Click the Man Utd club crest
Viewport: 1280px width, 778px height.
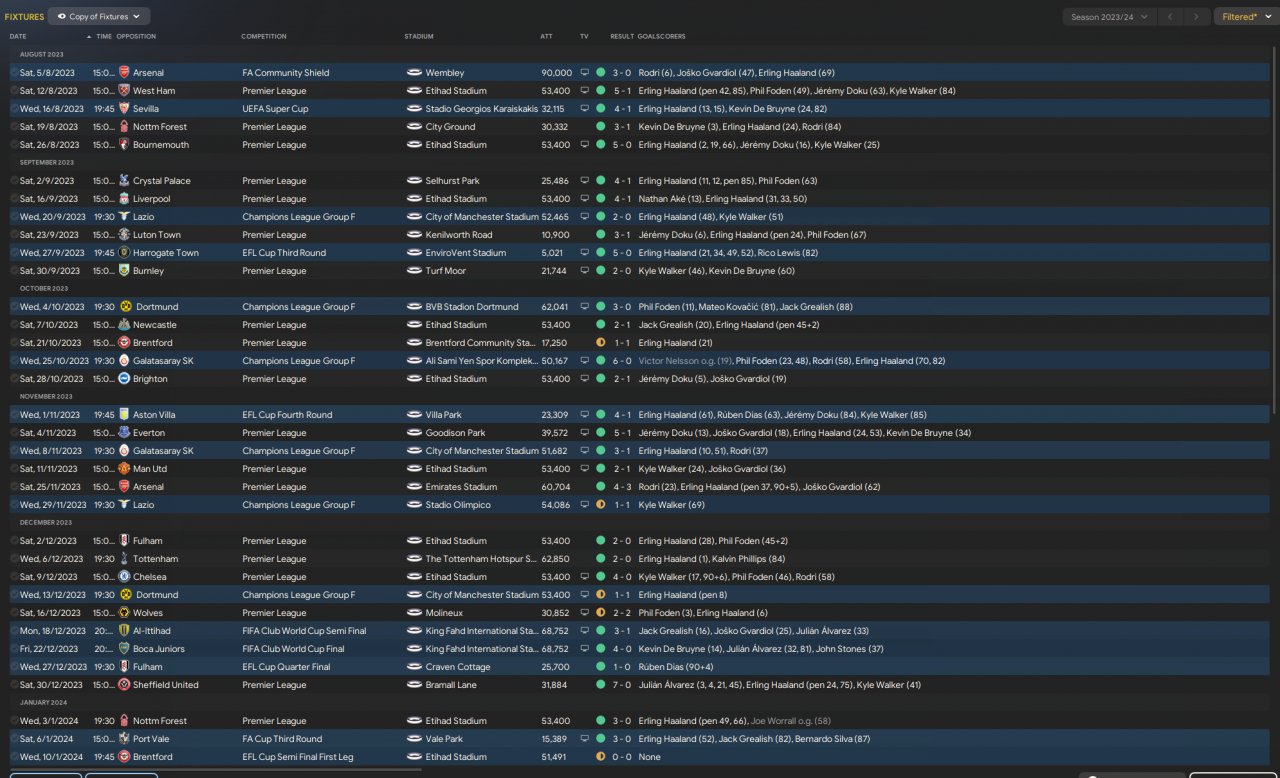click(x=124, y=469)
